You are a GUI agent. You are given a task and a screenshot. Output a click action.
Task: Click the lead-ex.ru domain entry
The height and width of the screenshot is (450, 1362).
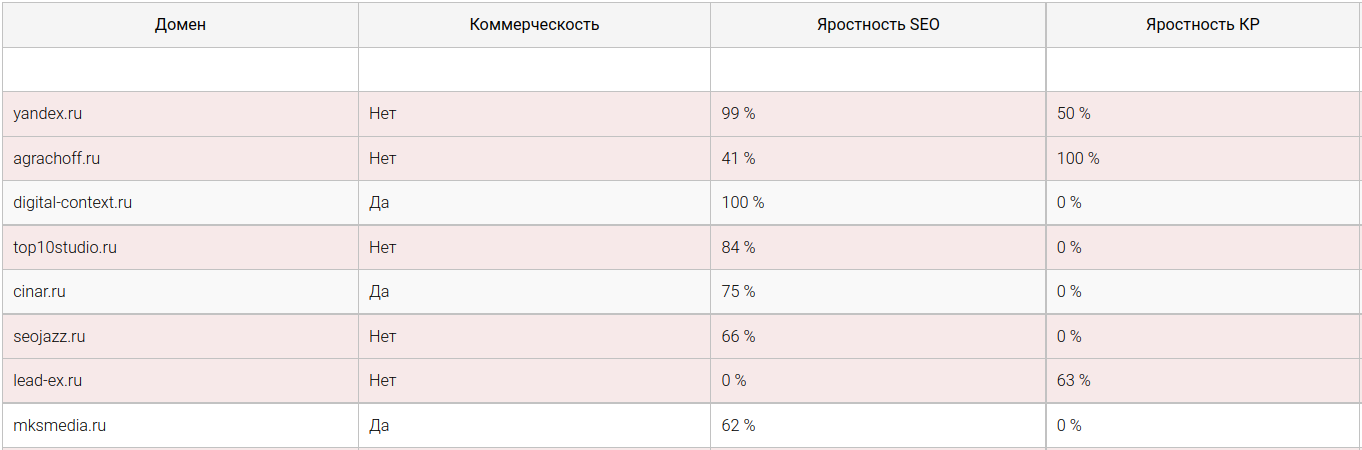click(x=48, y=381)
